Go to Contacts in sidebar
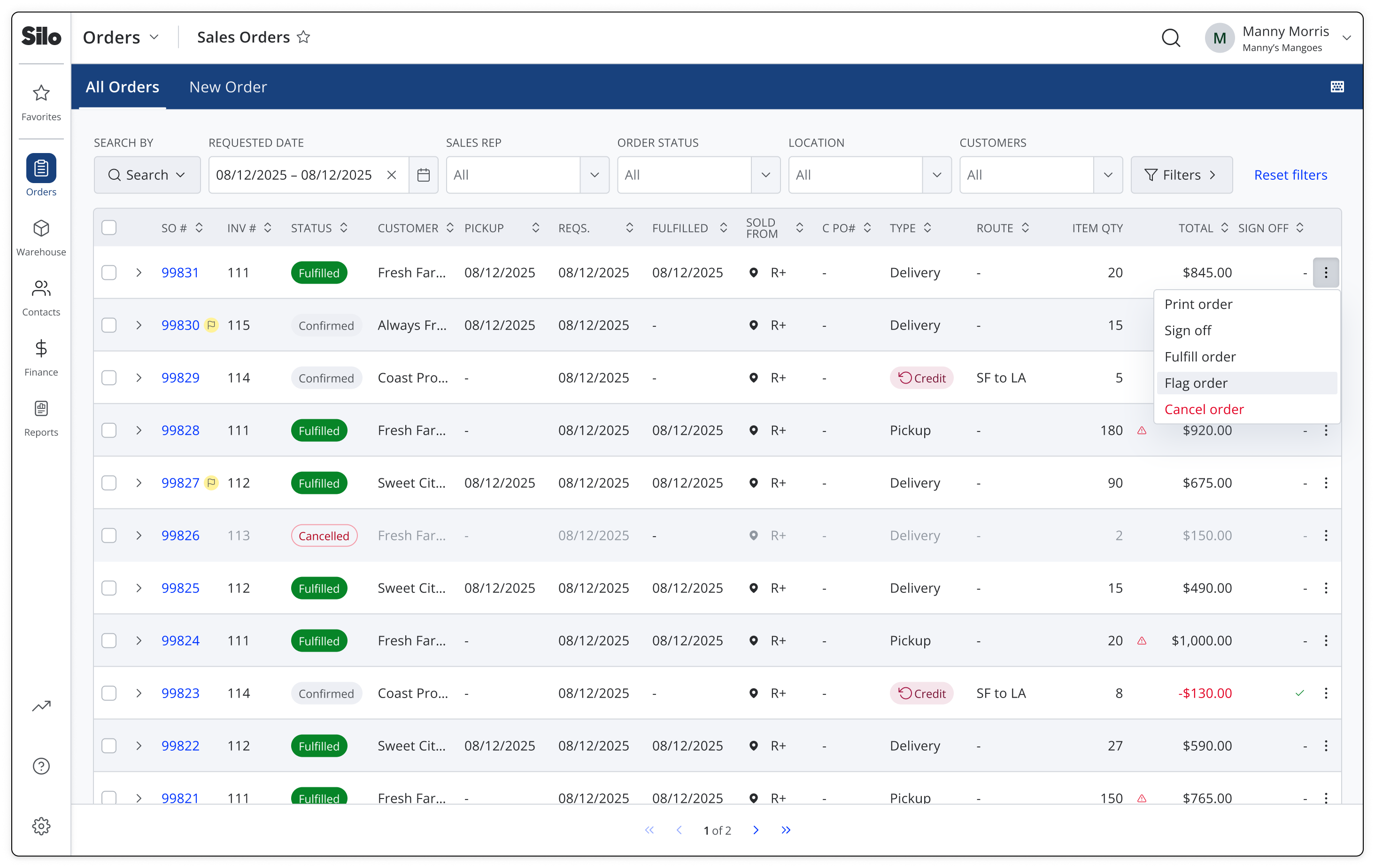Screen dimensions: 1375x868 tap(41, 298)
